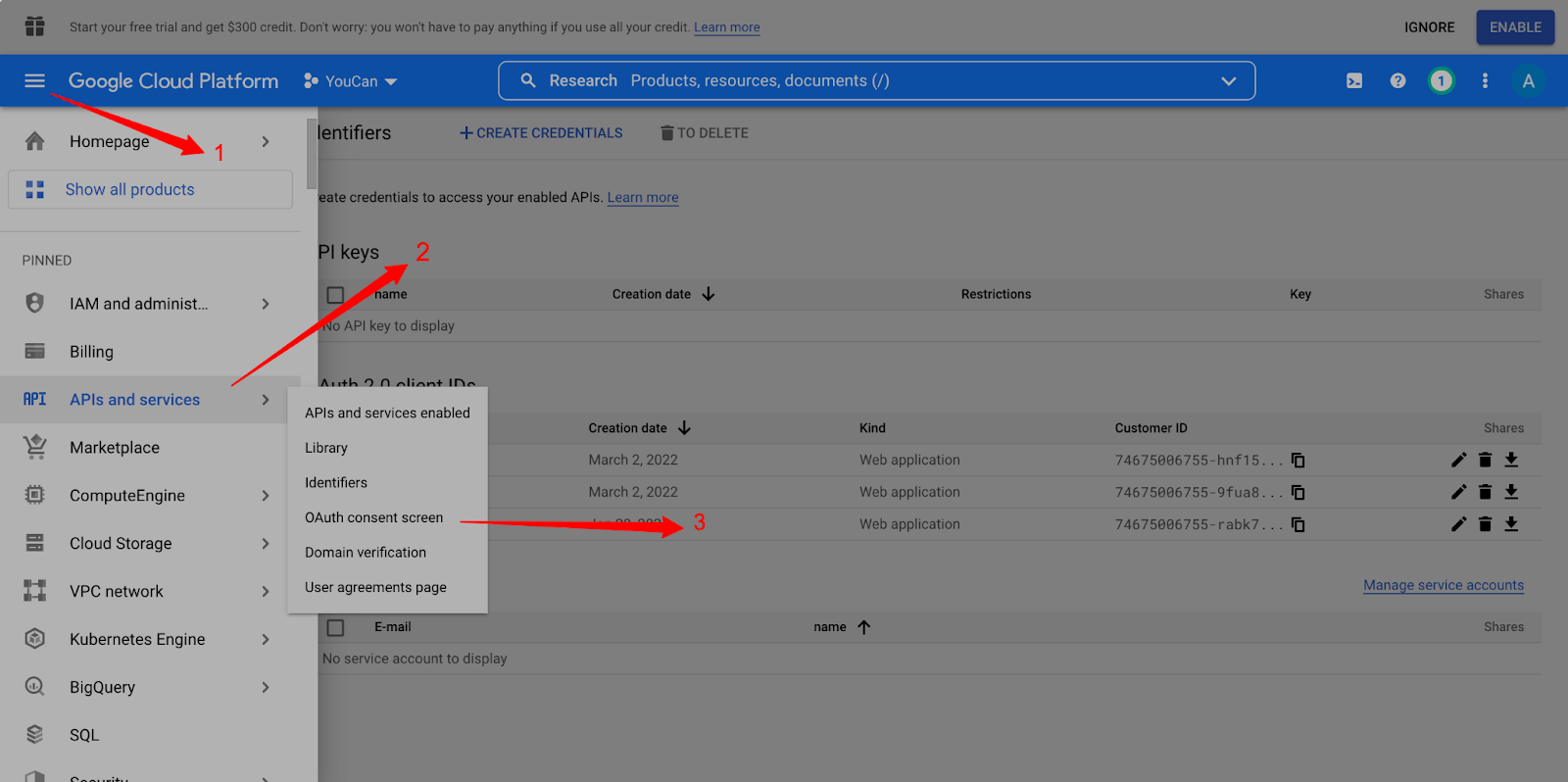This screenshot has width=1568, height=782.
Task: Expand the Homepage submenu chevron
Action: pyautogui.click(x=266, y=141)
